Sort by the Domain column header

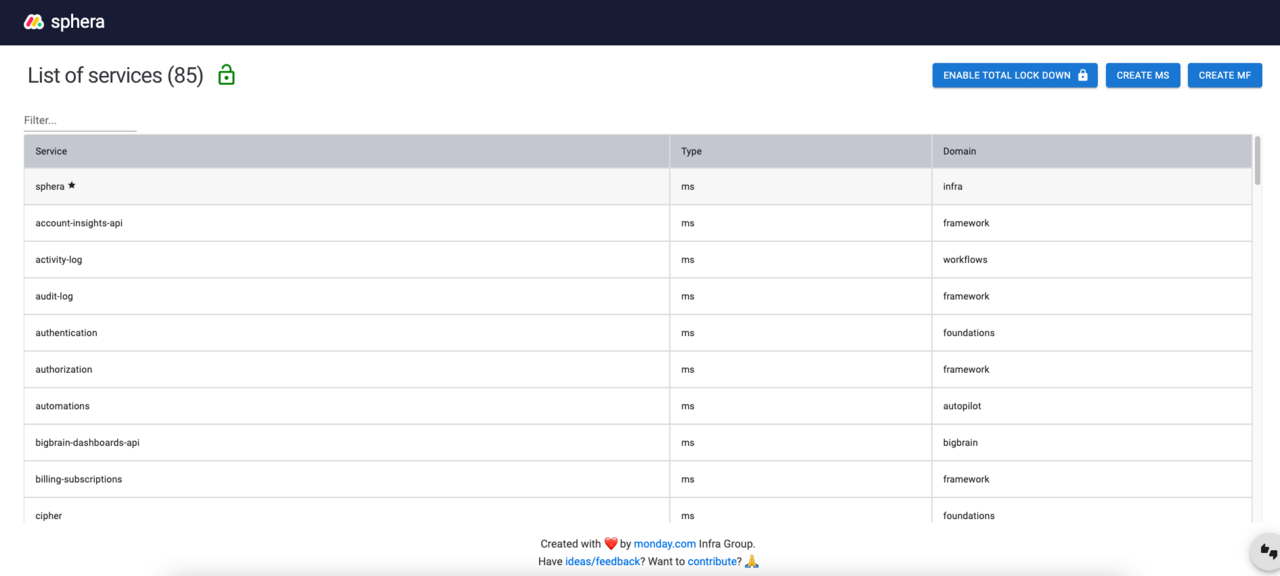959,151
